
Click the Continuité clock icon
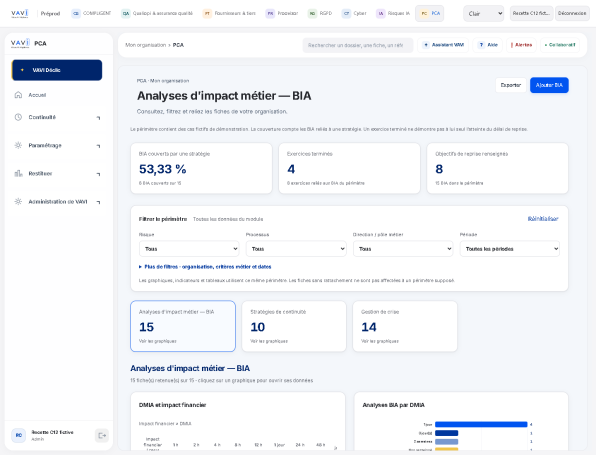point(18,117)
